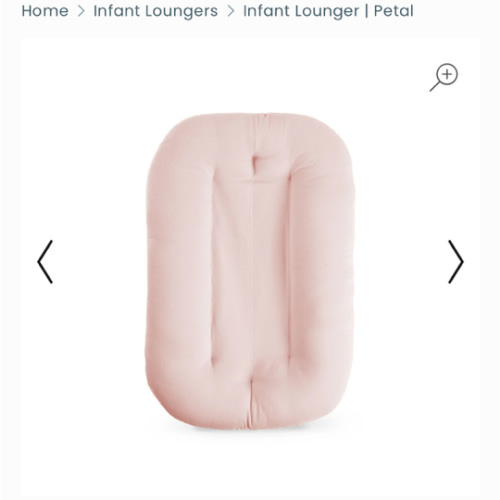Screen dimensions: 500x500
Task: Select the left-pointing carousel arrow
Action: 45,262
